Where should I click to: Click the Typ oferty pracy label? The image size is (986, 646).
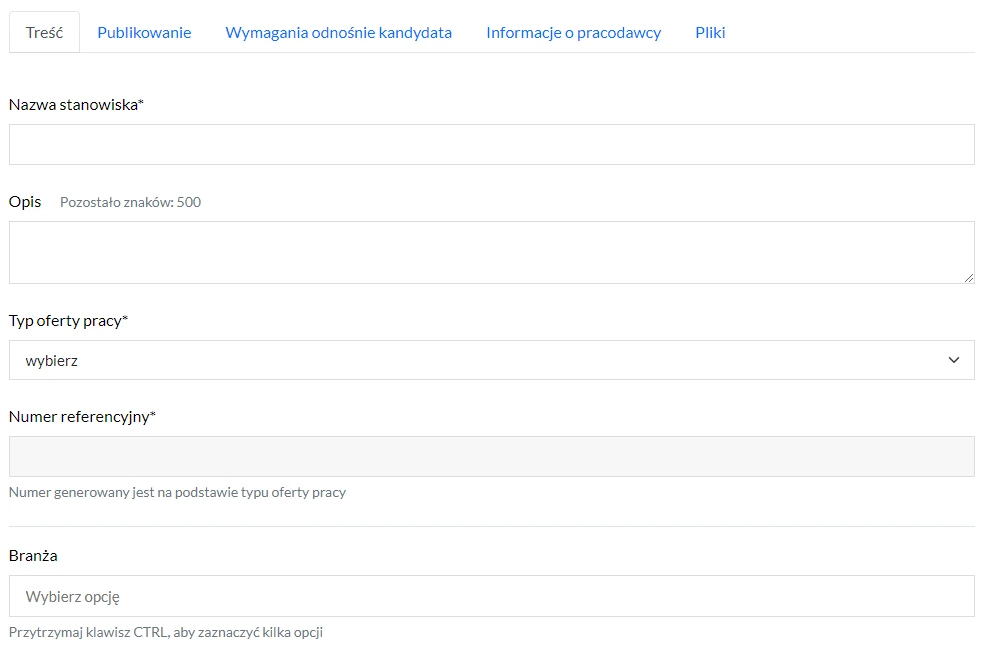pyautogui.click(x=68, y=321)
